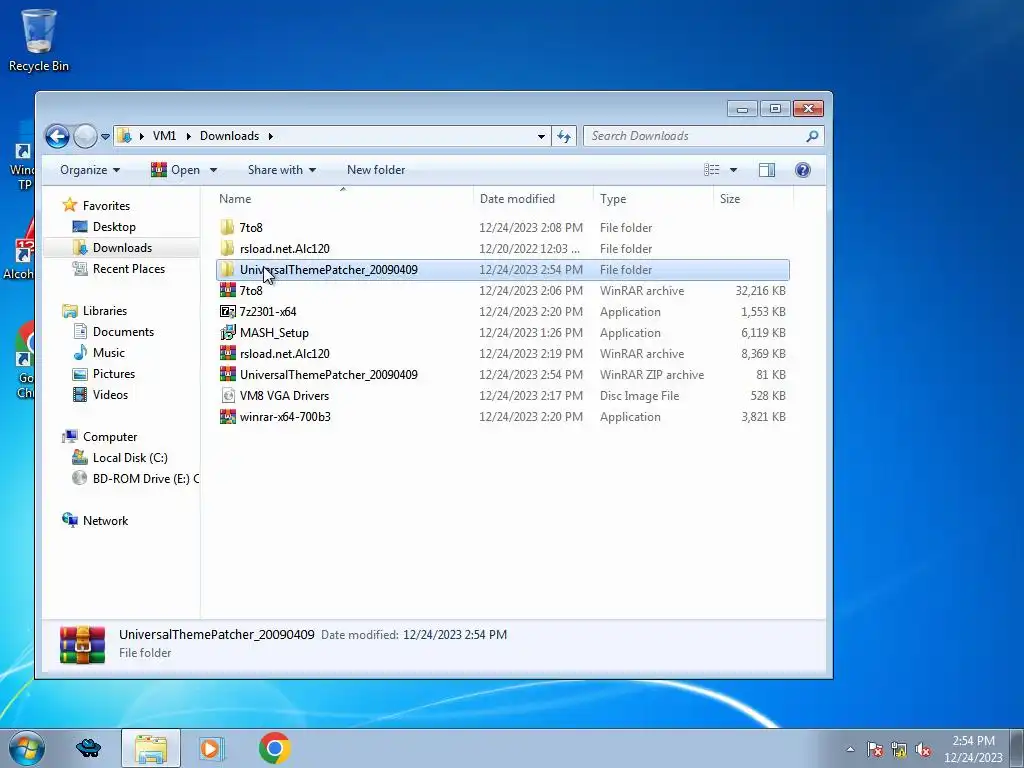Click the 81 KB size cell
Image resolution: width=1024 pixels, height=768 pixels.
tap(771, 375)
